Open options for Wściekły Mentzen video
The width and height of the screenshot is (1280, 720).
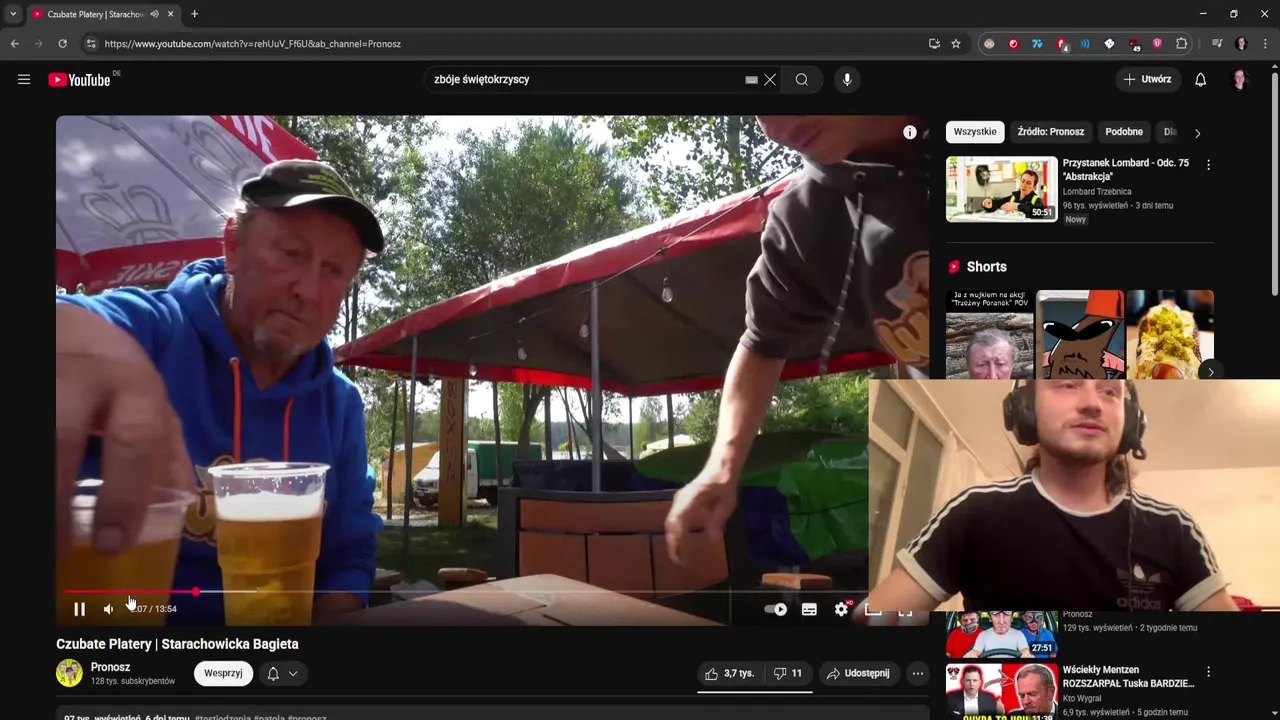[x=1208, y=672]
